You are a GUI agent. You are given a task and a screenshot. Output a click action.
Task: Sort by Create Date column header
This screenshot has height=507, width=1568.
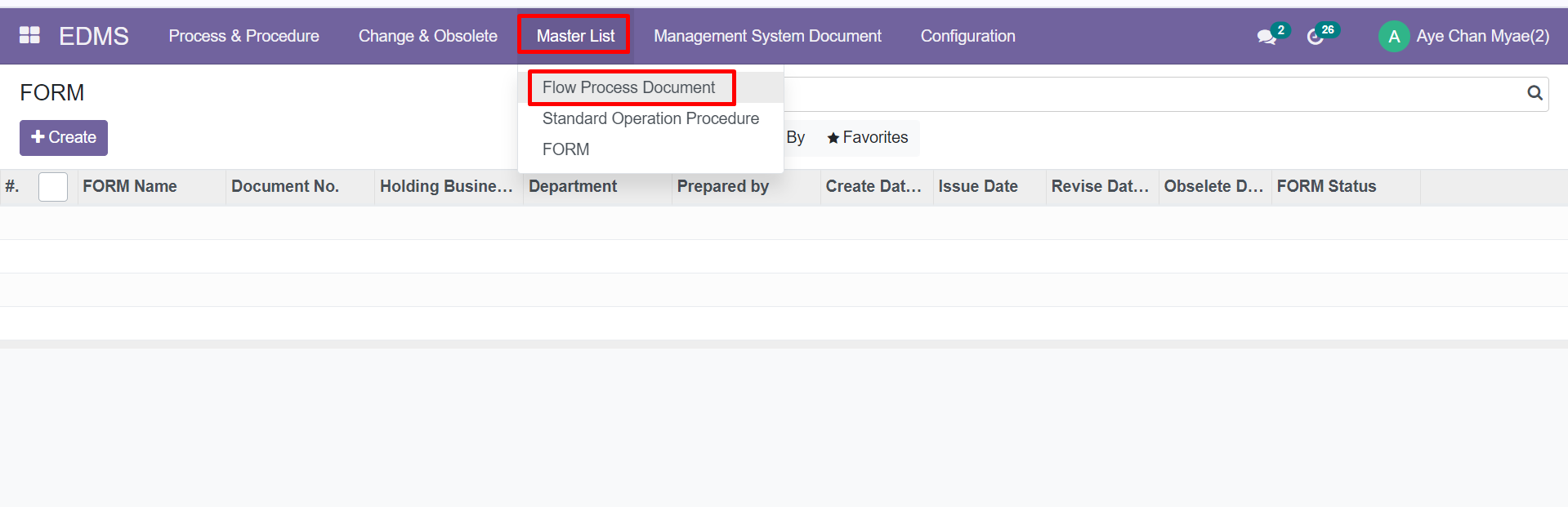[x=877, y=187]
